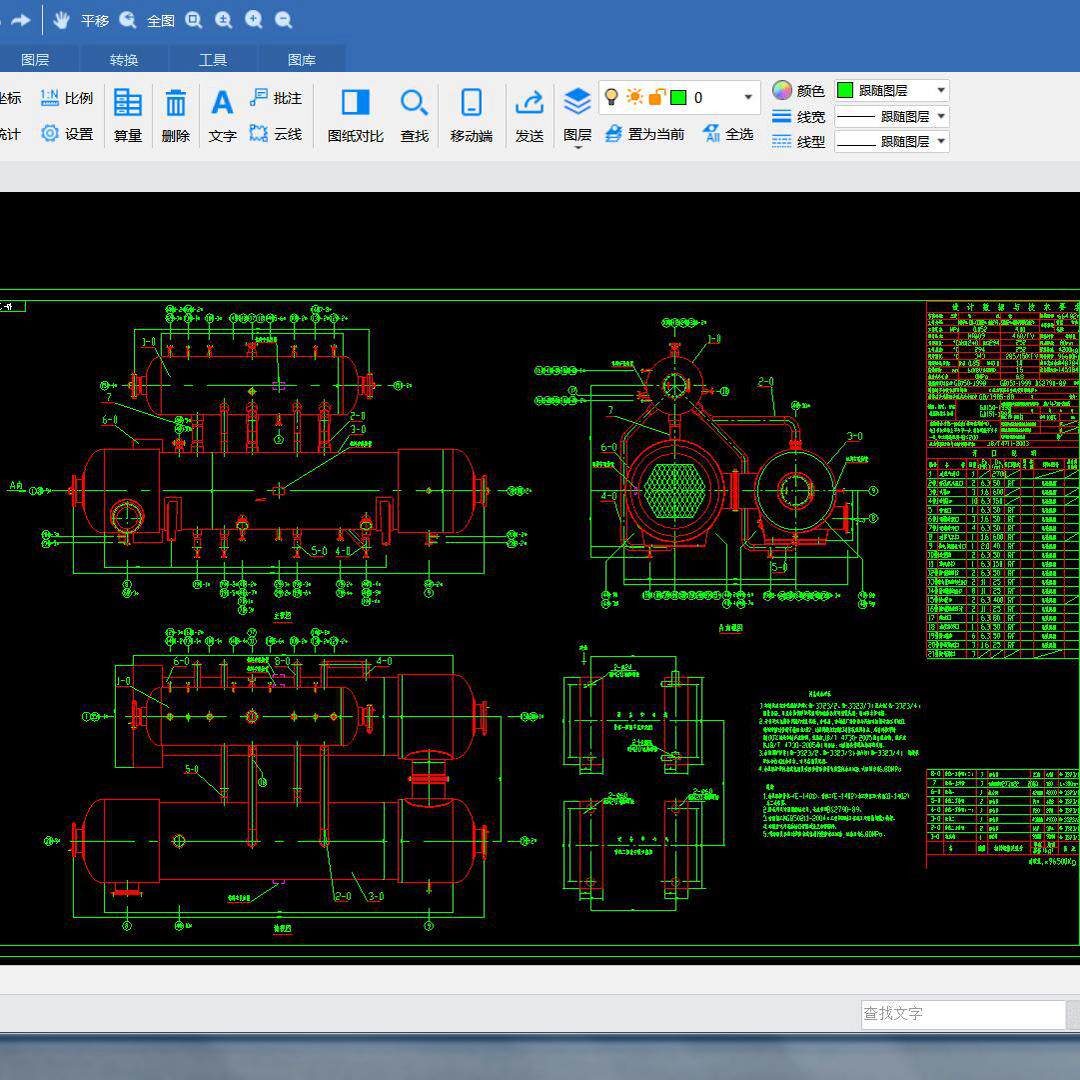Toggle the layer freeze sun icon
1080x1080 pixels.
(635, 97)
